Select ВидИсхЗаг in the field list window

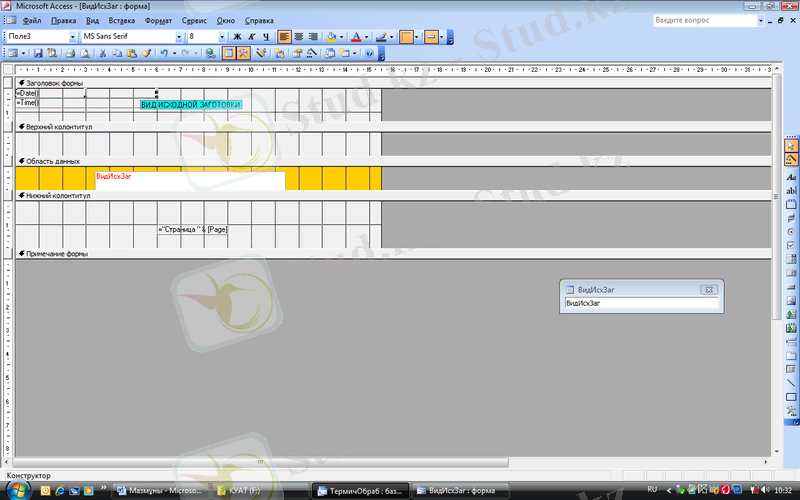pyautogui.click(x=641, y=303)
